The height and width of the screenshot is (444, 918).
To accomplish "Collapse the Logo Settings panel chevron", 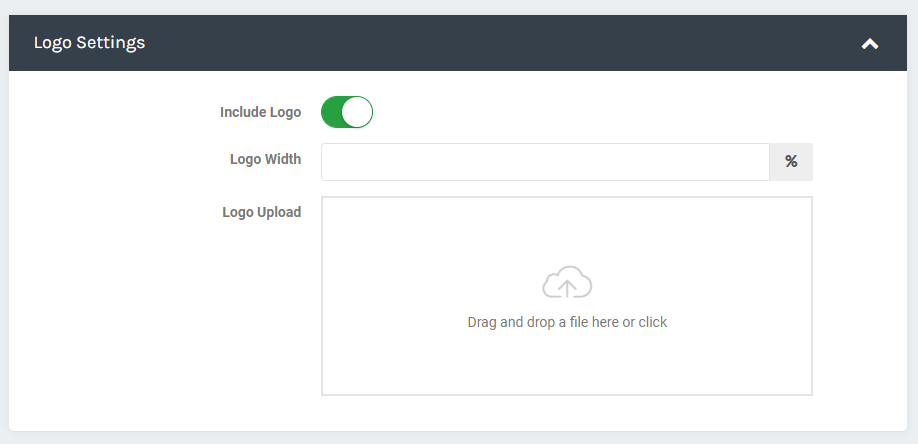I will point(870,43).
